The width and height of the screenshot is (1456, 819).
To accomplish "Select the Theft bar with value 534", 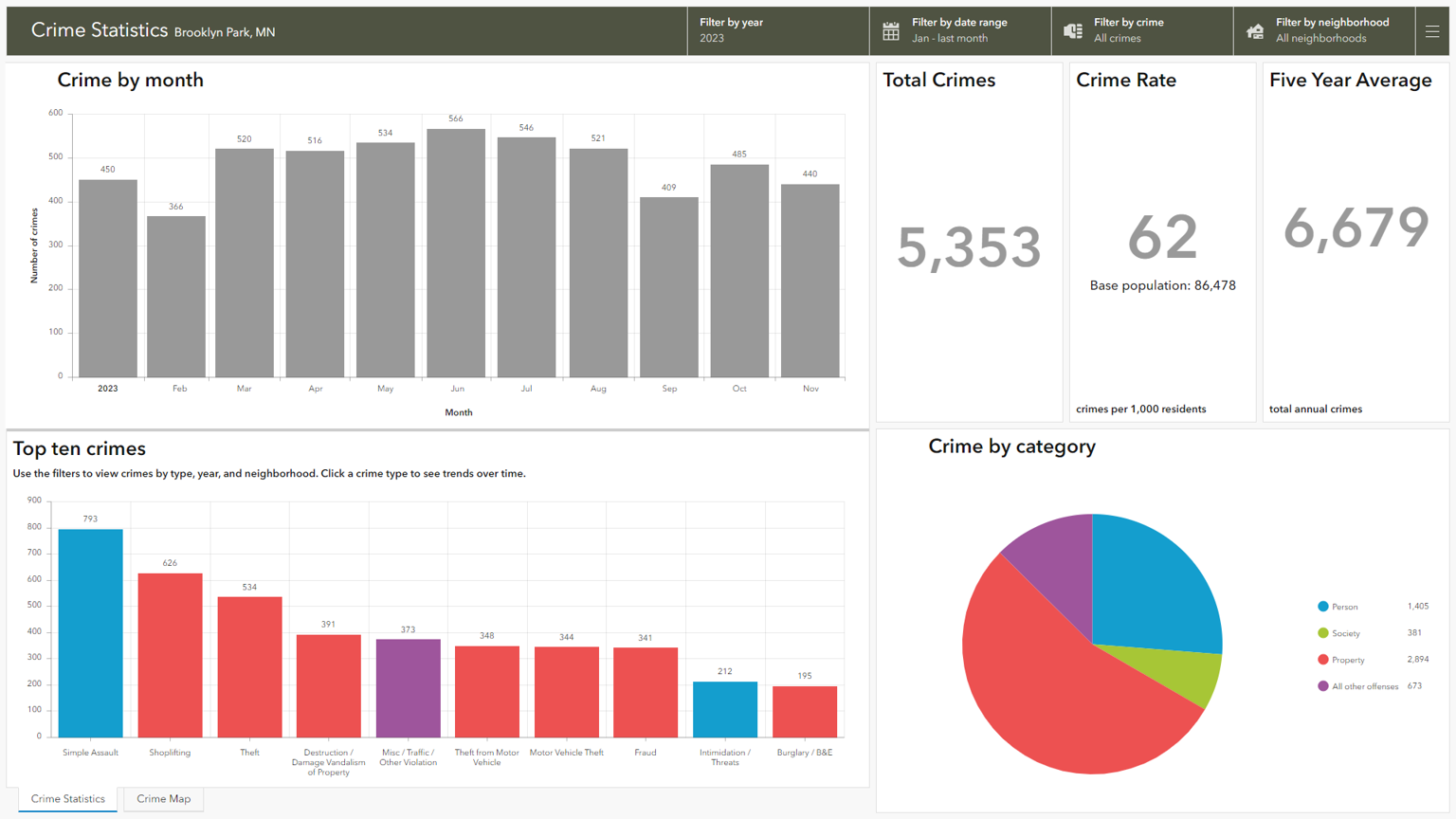I will point(249,667).
